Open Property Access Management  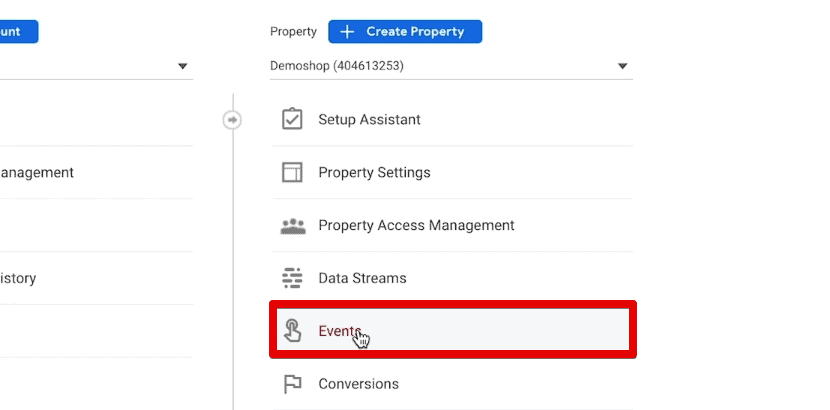[x=416, y=226]
